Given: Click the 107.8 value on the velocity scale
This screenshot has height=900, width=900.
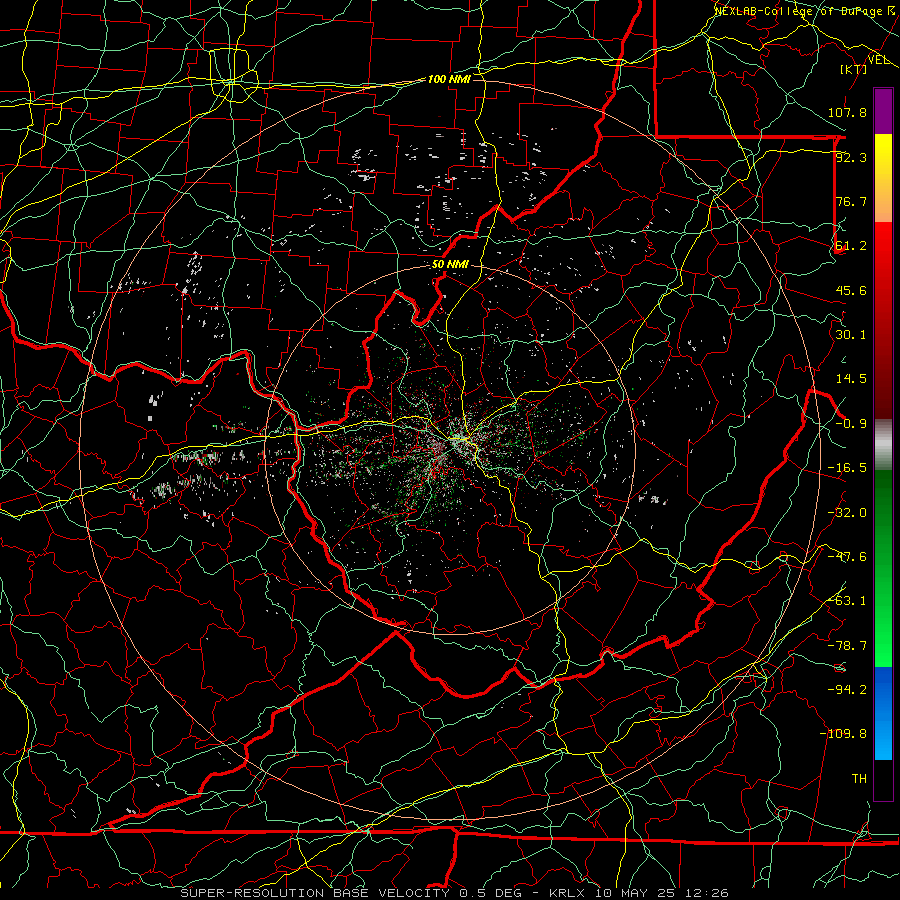Looking at the screenshot, I should coord(847,112).
